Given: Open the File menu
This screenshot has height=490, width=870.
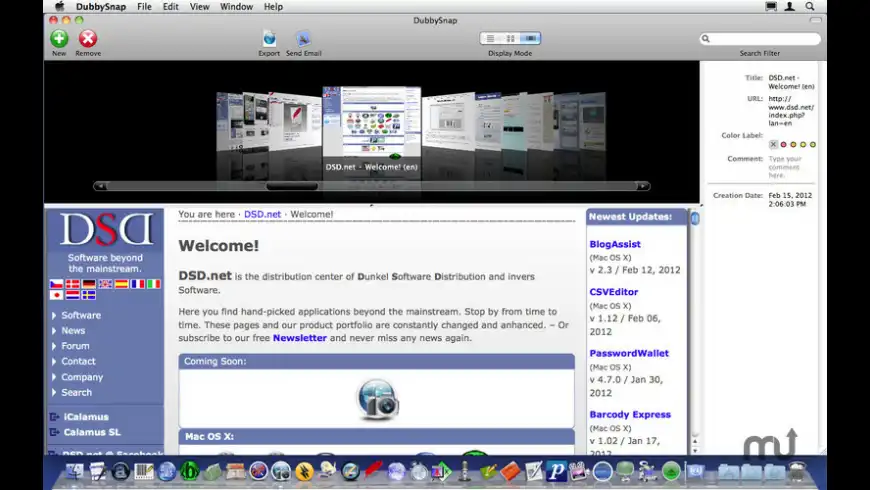Looking at the screenshot, I should pos(144,6).
